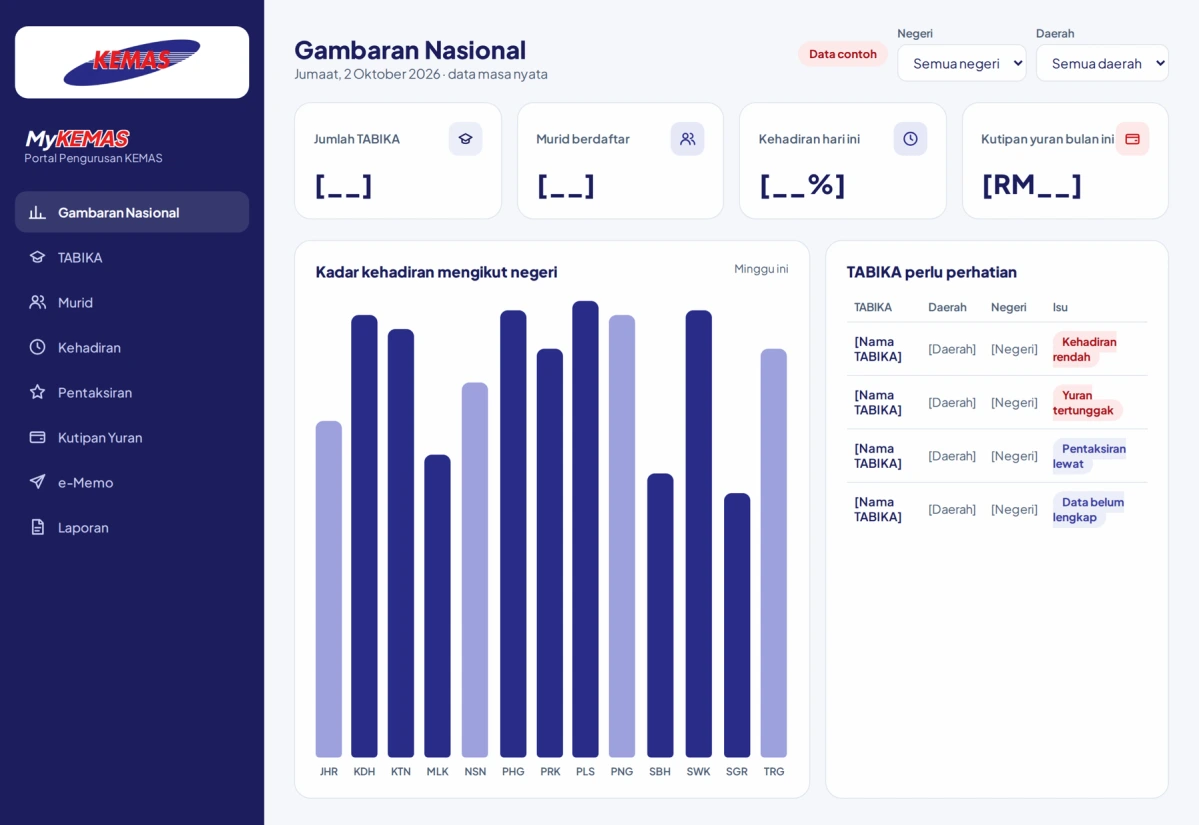Image resolution: width=1199 pixels, height=825 pixels.
Task: Open the e-Memo page
Action: tap(132, 482)
